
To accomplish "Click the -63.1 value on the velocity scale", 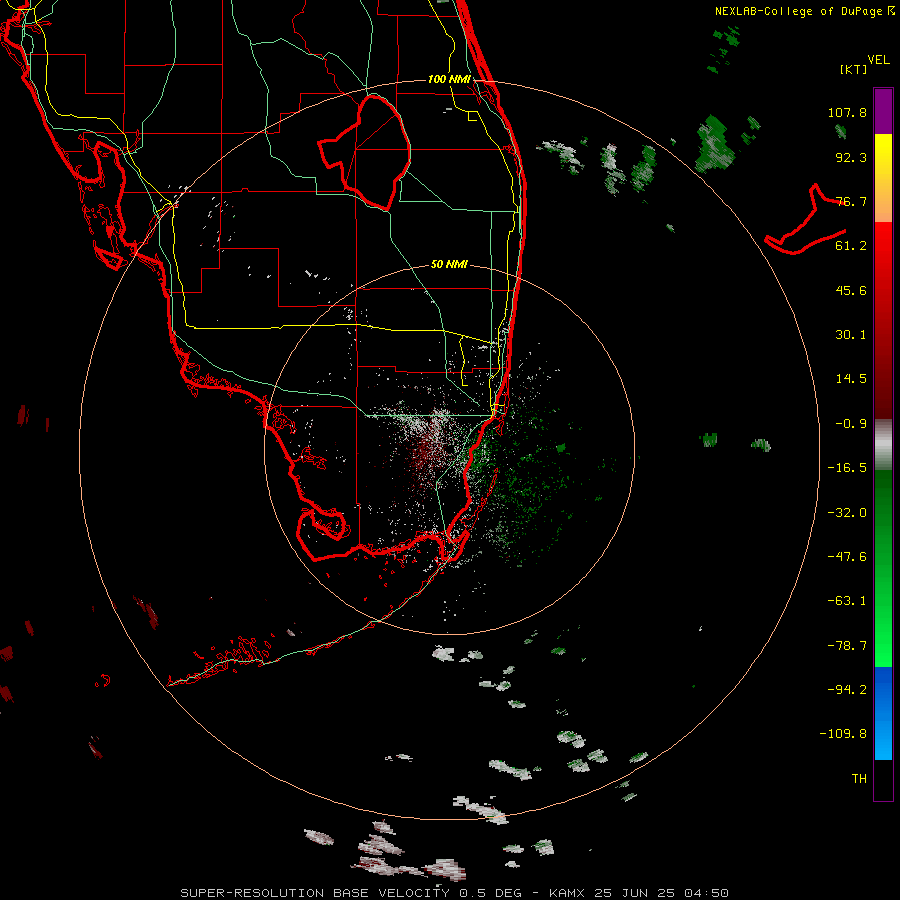I will 847,601.
